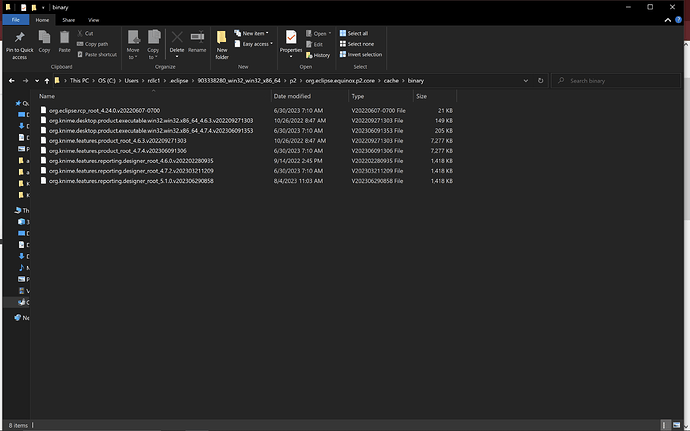The height and width of the screenshot is (431, 690).
Task: Click OS (C:) in the address path
Action: 106,81
